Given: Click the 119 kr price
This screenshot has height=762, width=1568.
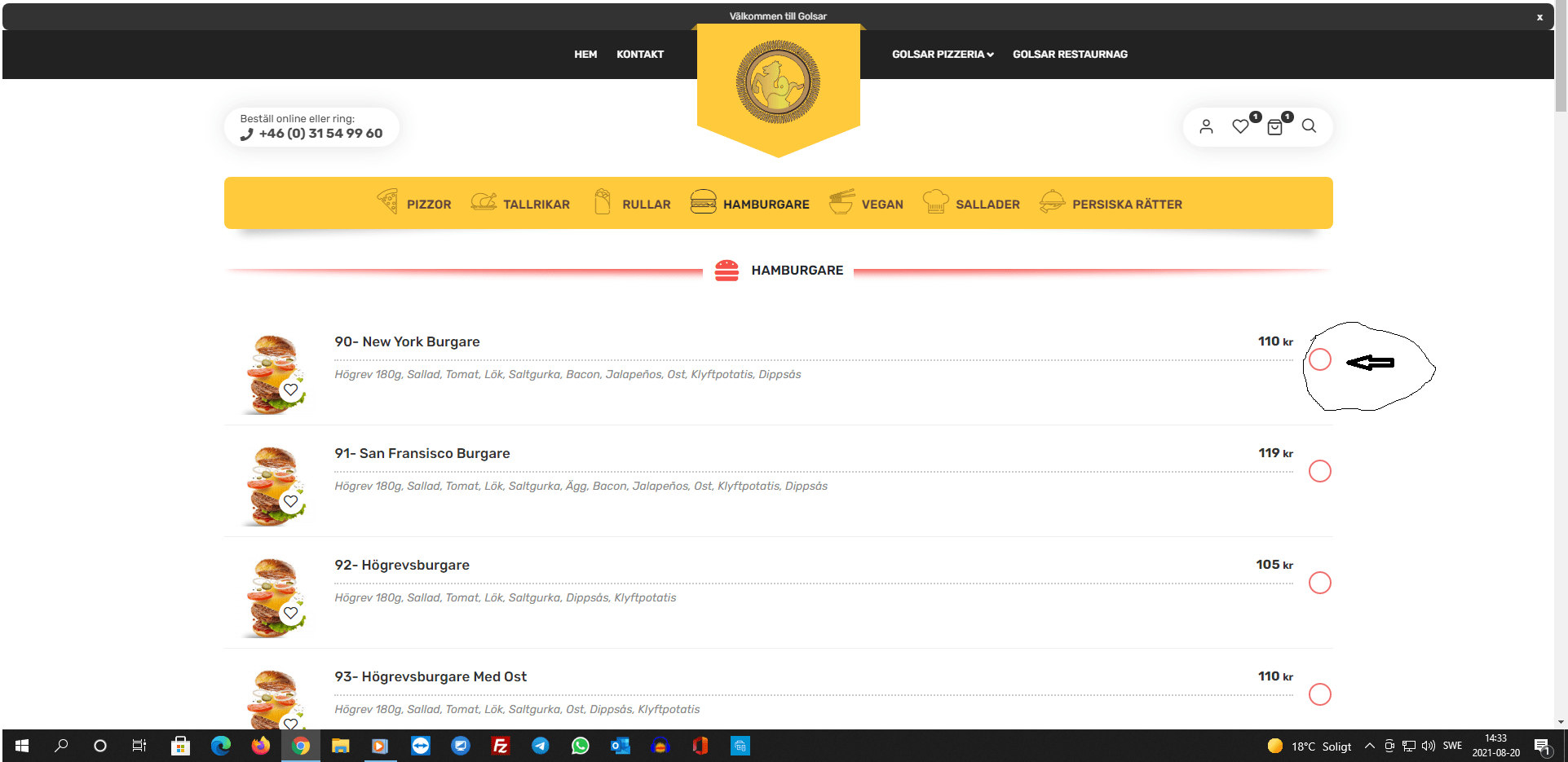Looking at the screenshot, I should click(1275, 453).
